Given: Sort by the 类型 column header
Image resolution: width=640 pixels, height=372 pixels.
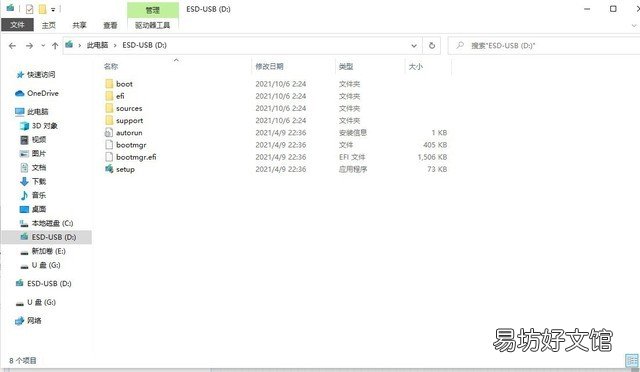Looking at the screenshot, I should (346, 66).
